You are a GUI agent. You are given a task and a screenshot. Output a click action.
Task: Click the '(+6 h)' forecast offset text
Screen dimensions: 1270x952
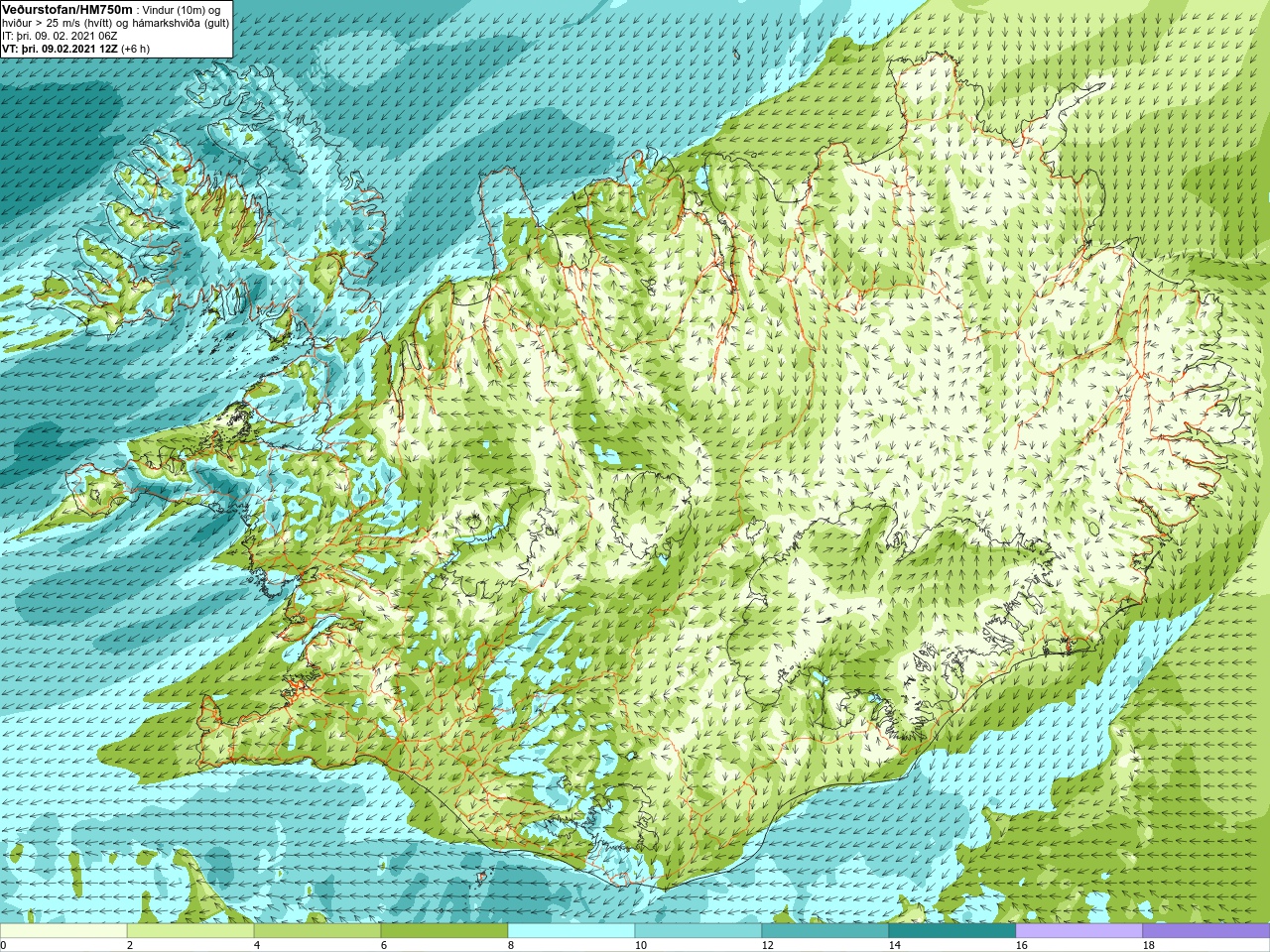pos(136,49)
